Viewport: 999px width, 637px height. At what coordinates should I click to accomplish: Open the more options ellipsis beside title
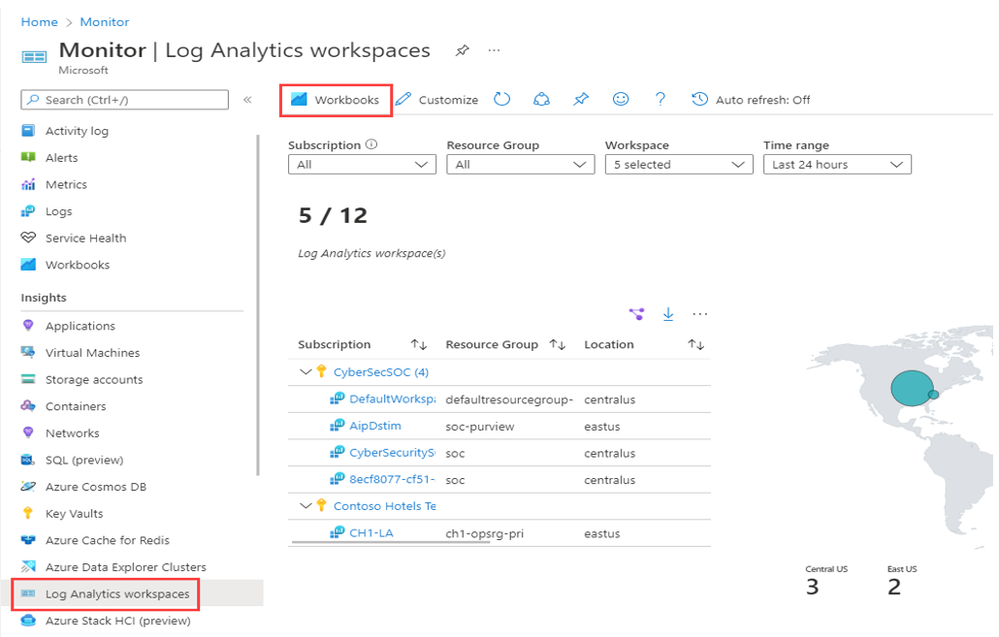point(494,50)
